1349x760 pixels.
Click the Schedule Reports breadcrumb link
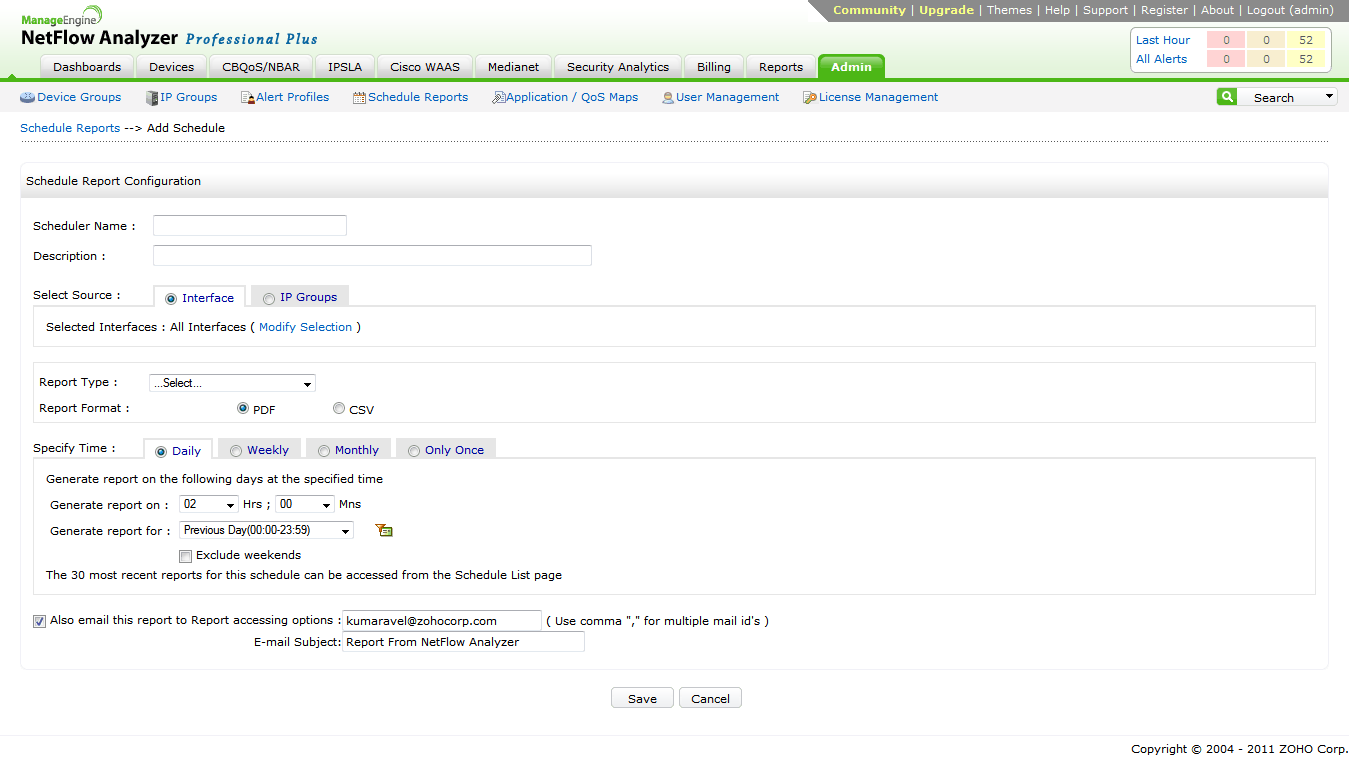pyautogui.click(x=70, y=128)
